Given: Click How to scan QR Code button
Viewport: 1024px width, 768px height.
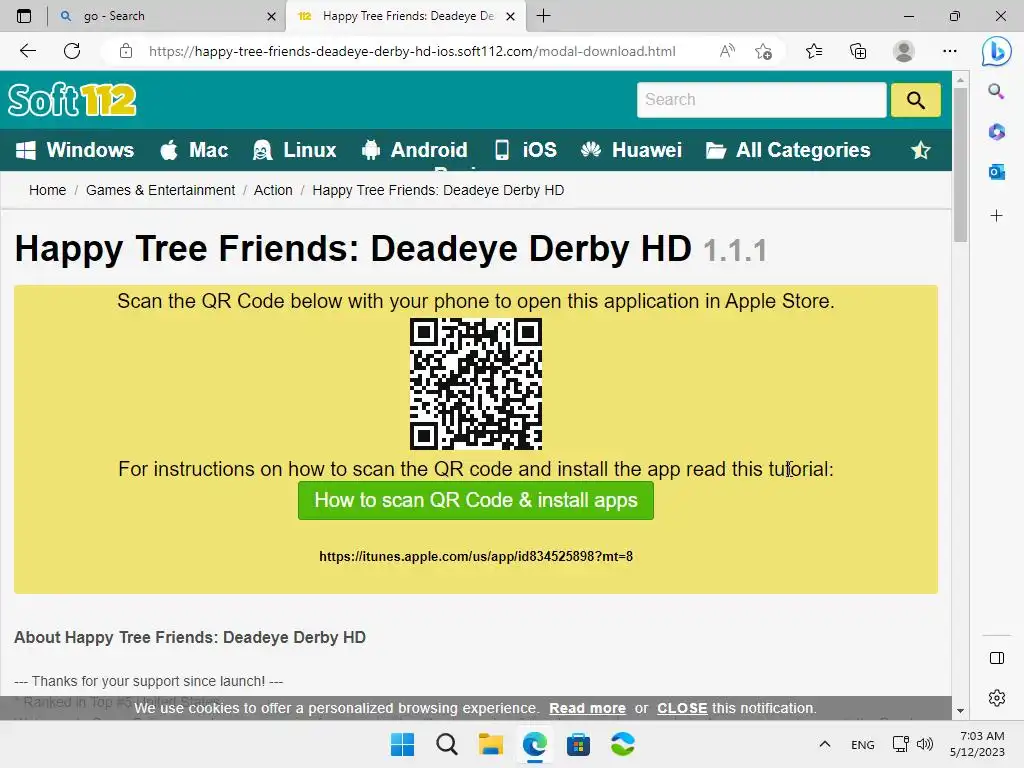Looking at the screenshot, I should [476, 500].
